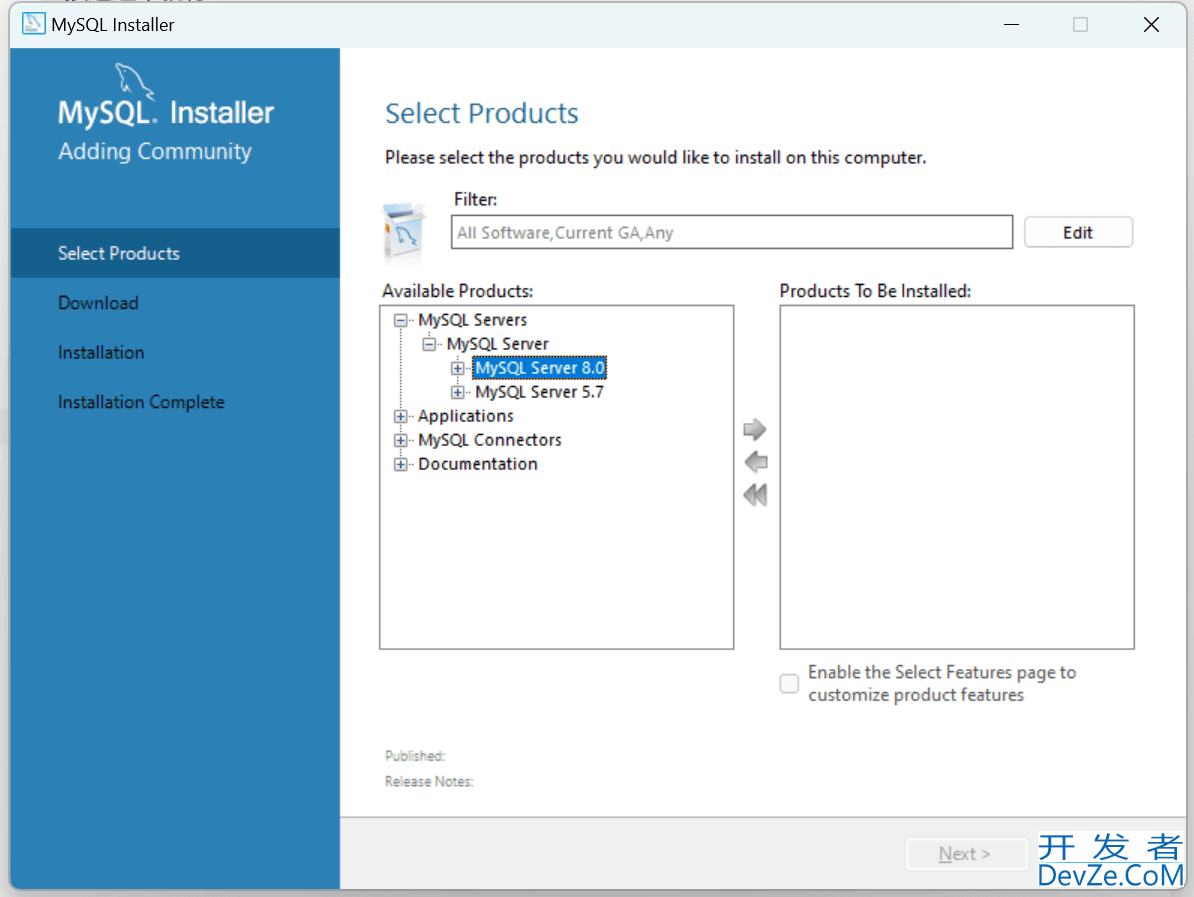The width and height of the screenshot is (1194, 897).
Task: Select the Applications tree item
Action: (466, 417)
